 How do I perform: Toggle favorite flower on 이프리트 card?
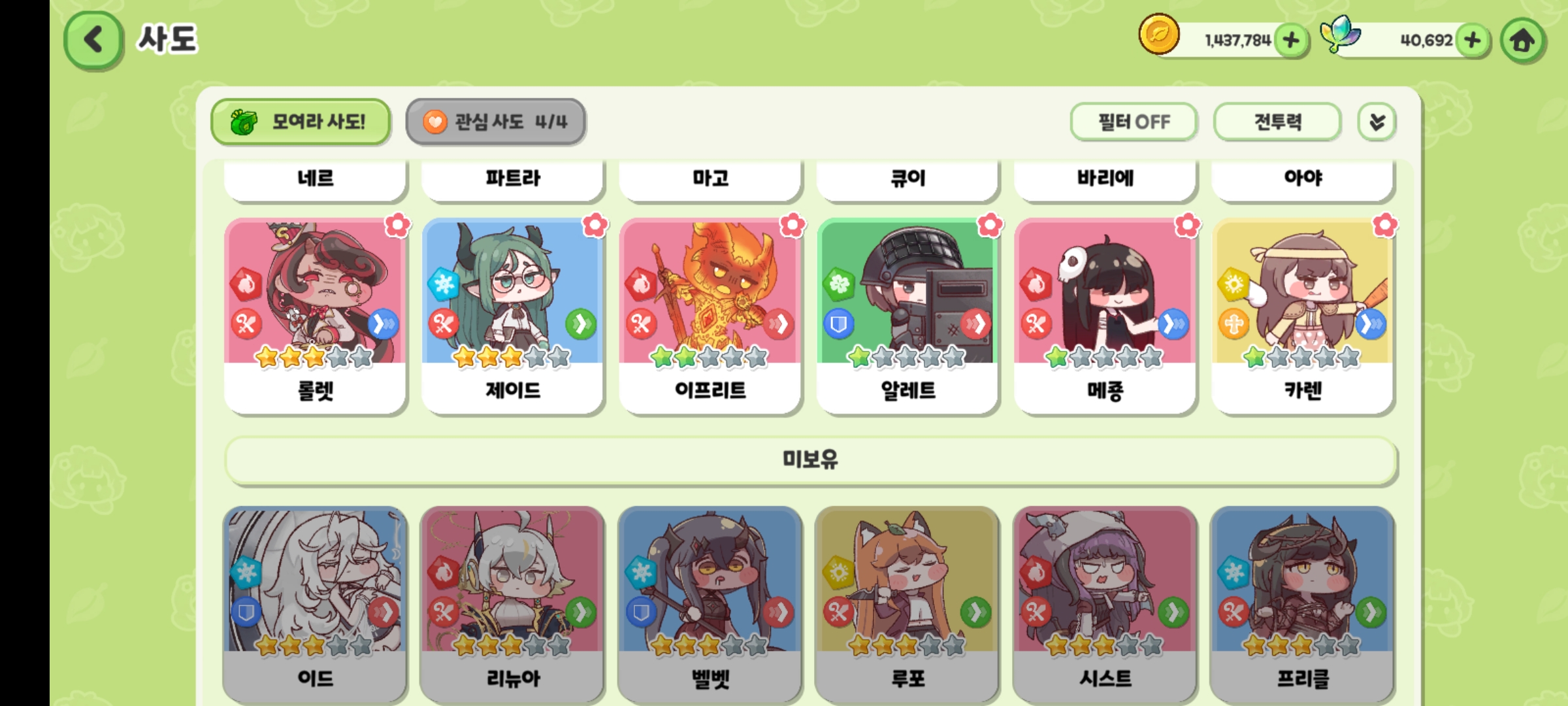pos(792,226)
